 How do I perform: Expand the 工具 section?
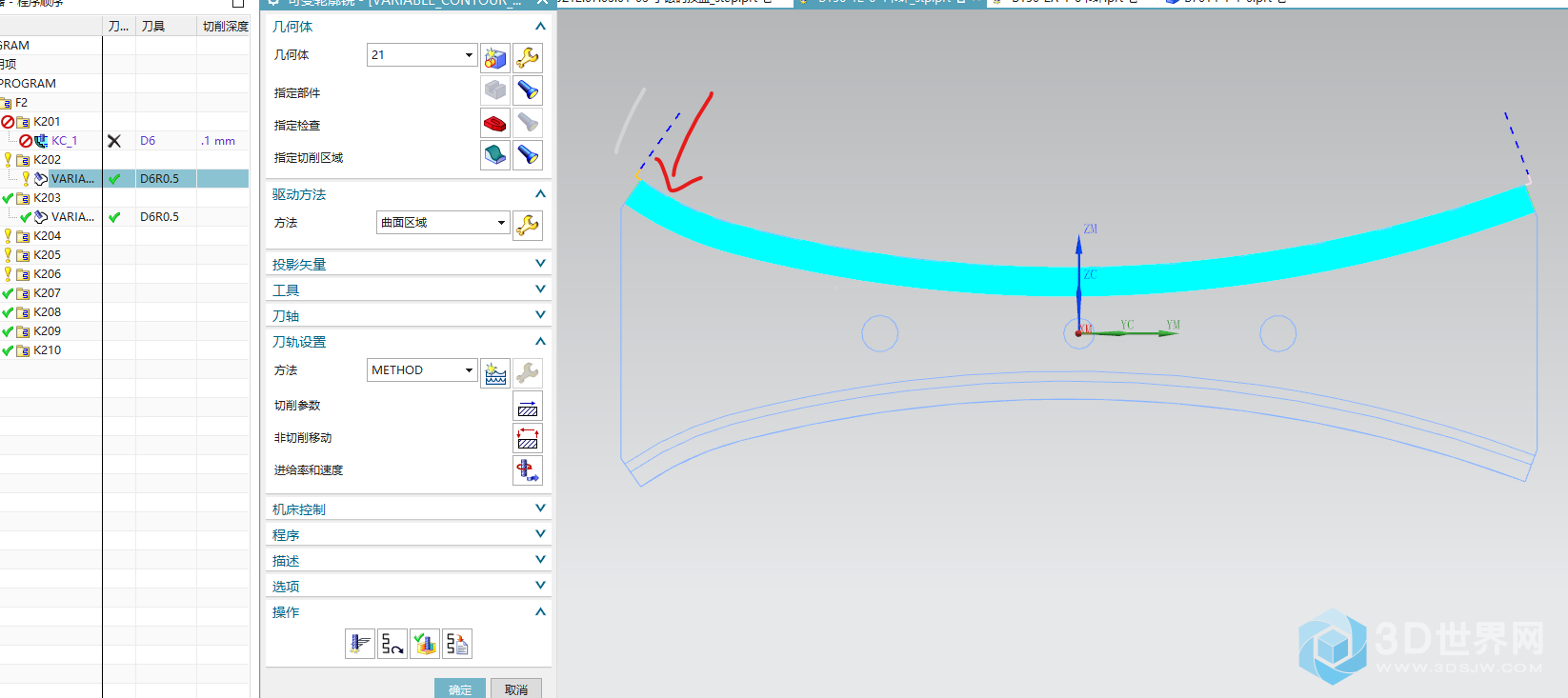click(540, 289)
